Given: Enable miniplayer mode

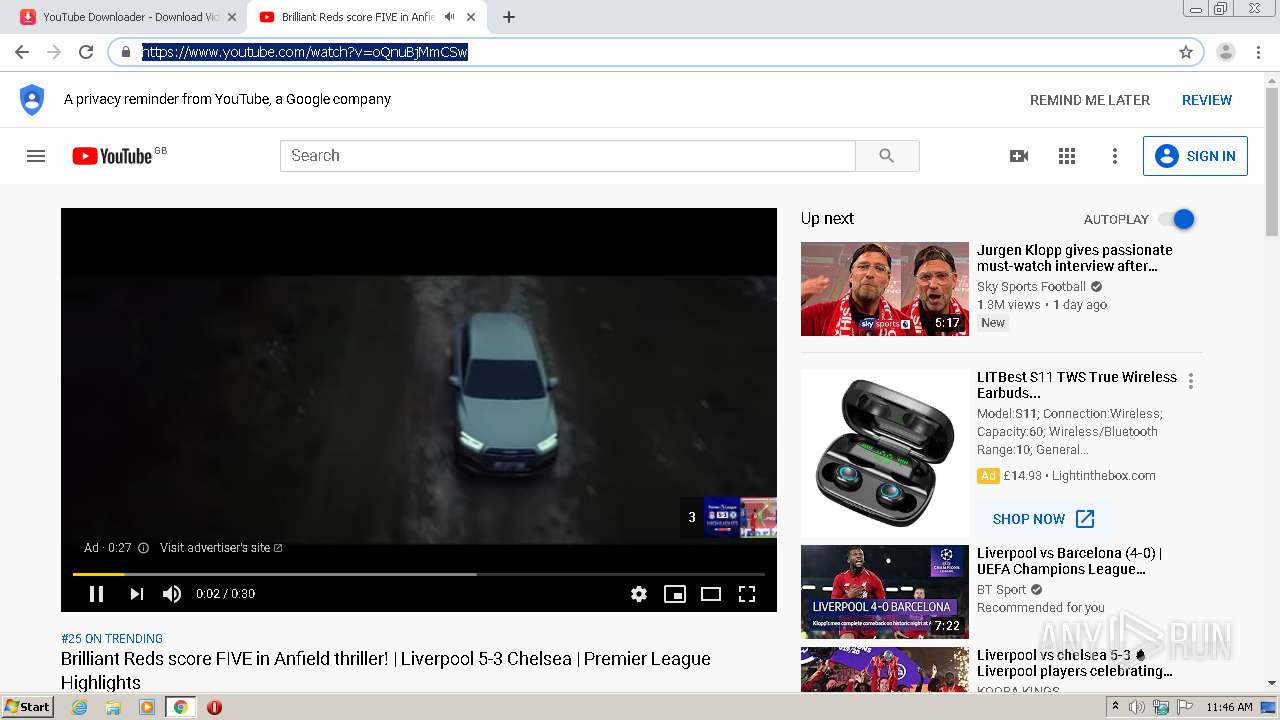Looking at the screenshot, I should tap(675, 594).
